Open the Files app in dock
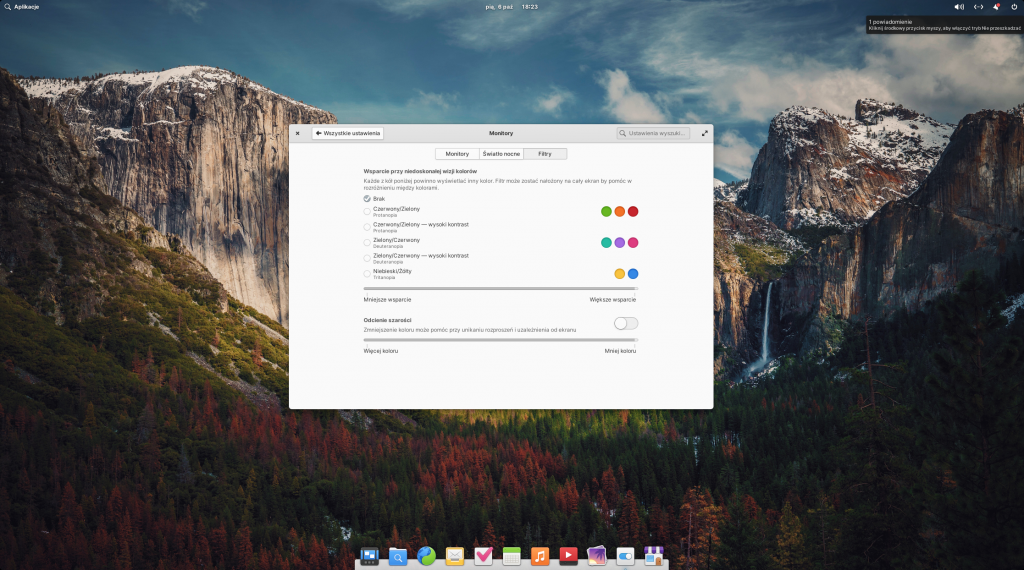 coord(398,556)
